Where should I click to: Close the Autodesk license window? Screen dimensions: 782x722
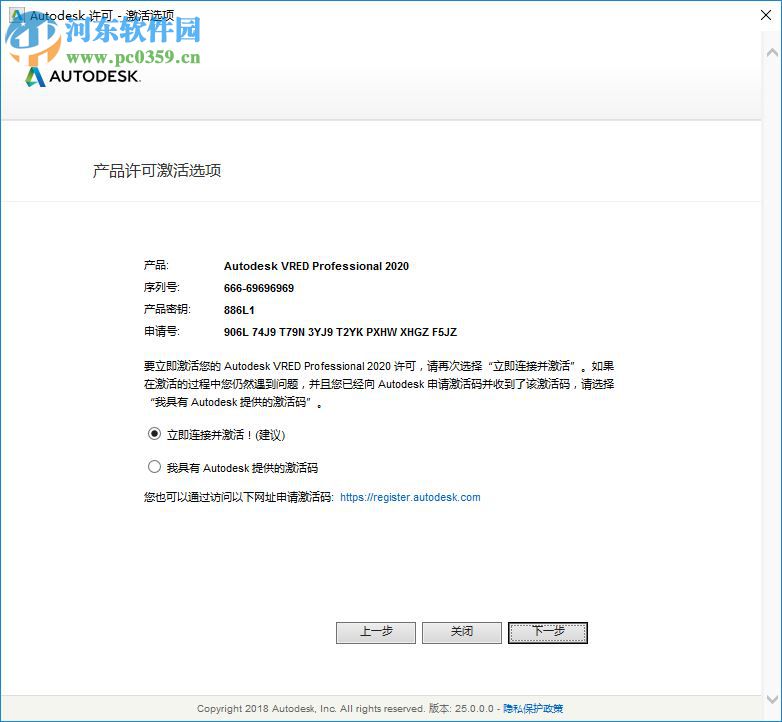pos(766,15)
